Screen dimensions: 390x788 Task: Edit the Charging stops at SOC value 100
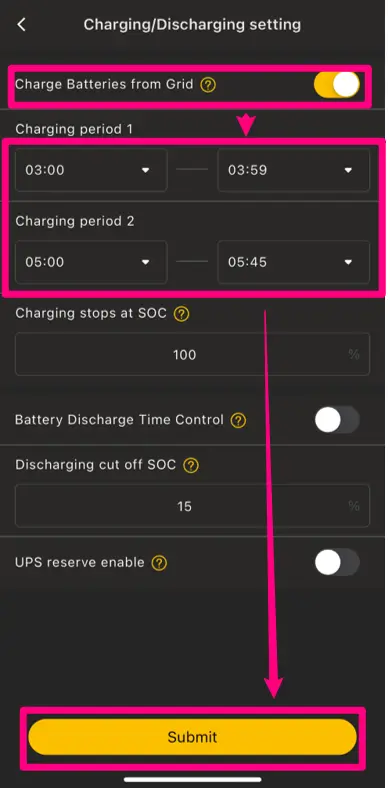(192, 354)
